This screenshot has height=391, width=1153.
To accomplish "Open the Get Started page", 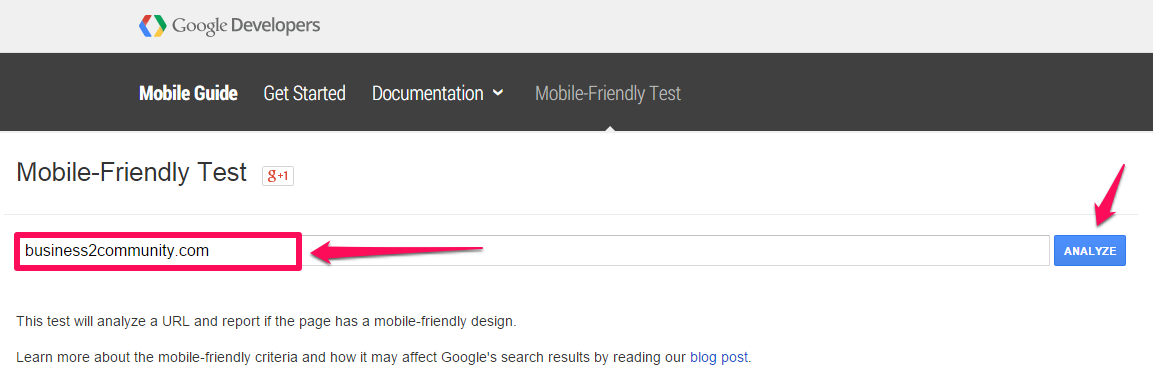I will tap(304, 93).
